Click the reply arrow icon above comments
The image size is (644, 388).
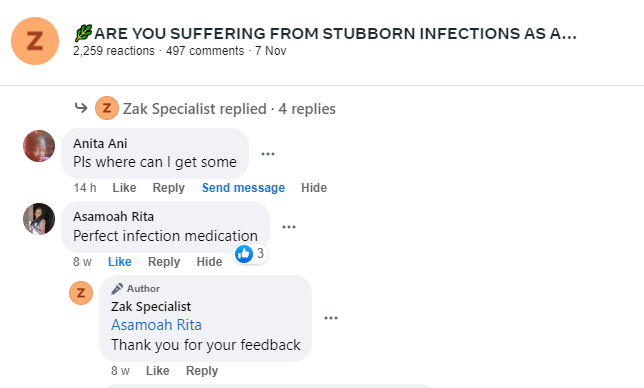click(81, 108)
